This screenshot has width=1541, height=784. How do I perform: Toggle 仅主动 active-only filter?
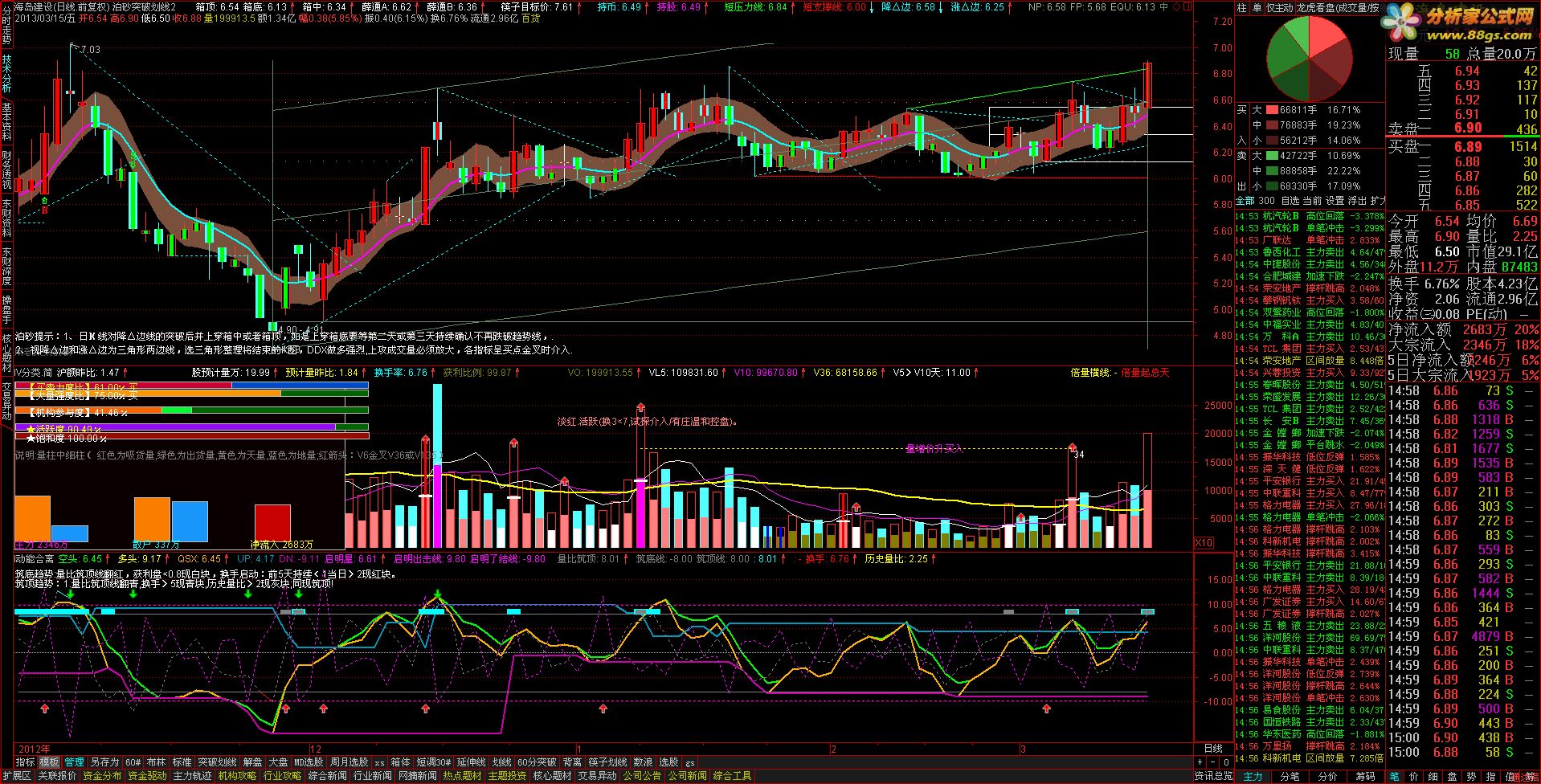click(x=1280, y=7)
